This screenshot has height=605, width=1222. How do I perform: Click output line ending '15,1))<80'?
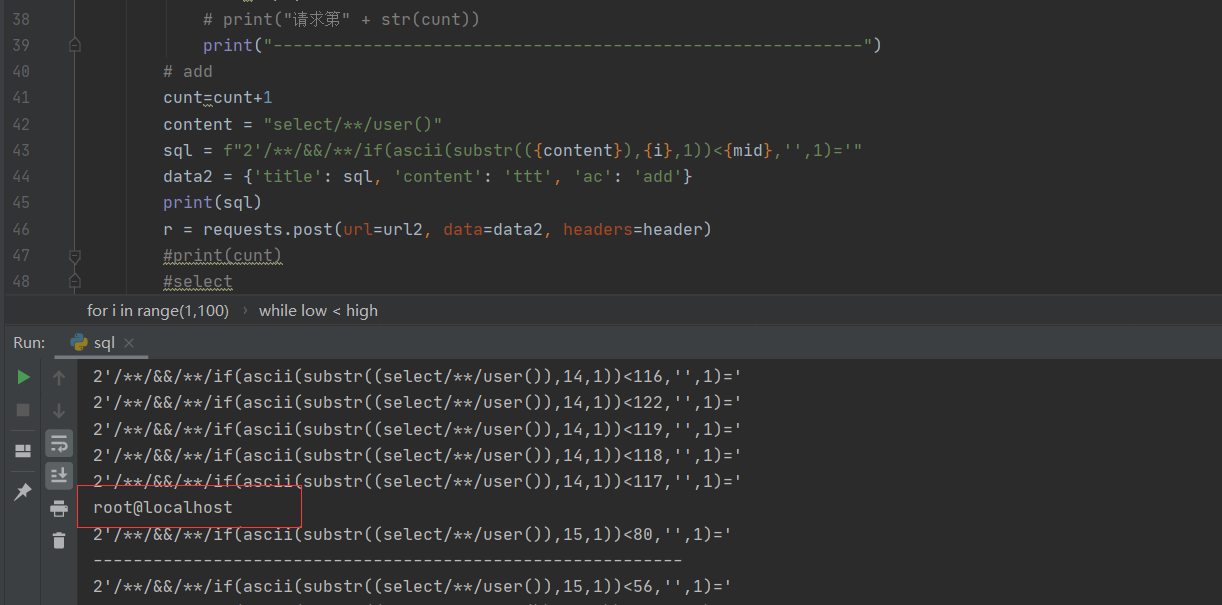[412, 535]
